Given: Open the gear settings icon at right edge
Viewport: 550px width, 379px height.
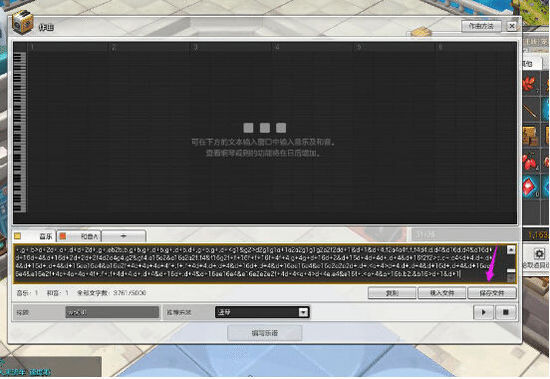Looking at the screenshot, I should [x=538, y=254].
